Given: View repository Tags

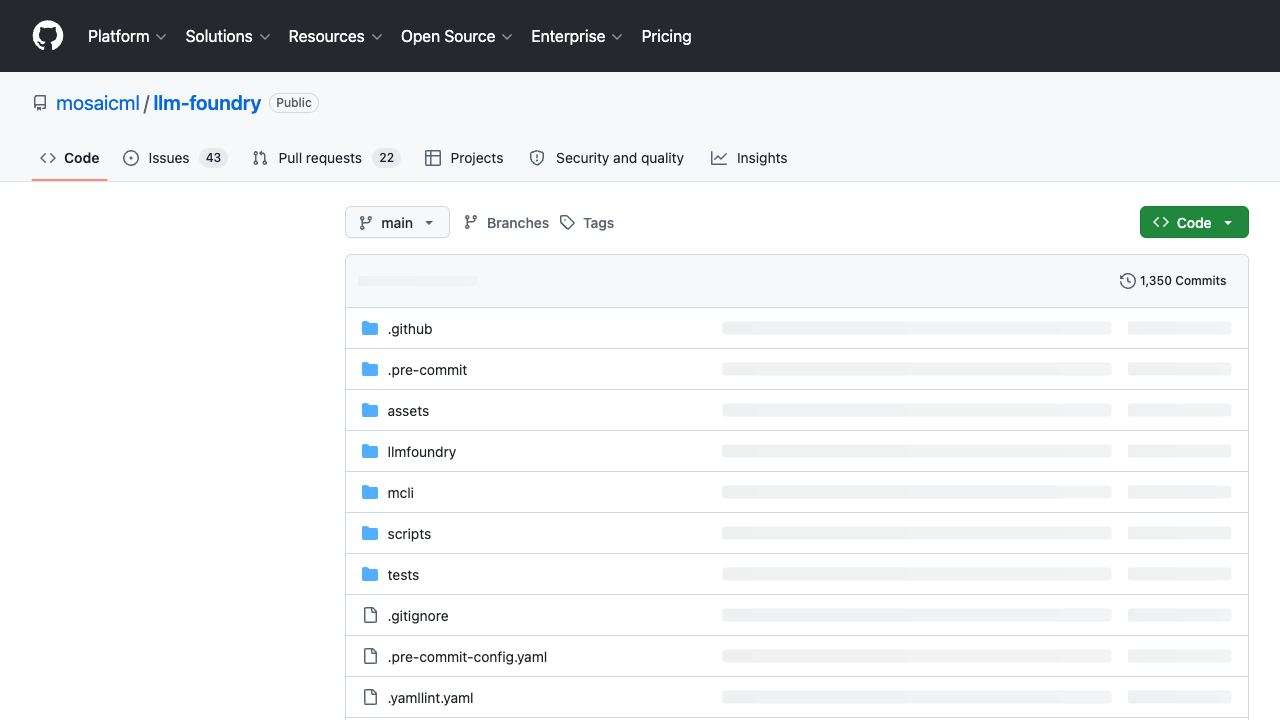Looking at the screenshot, I should pyautogui.click(x=587, y=223).
